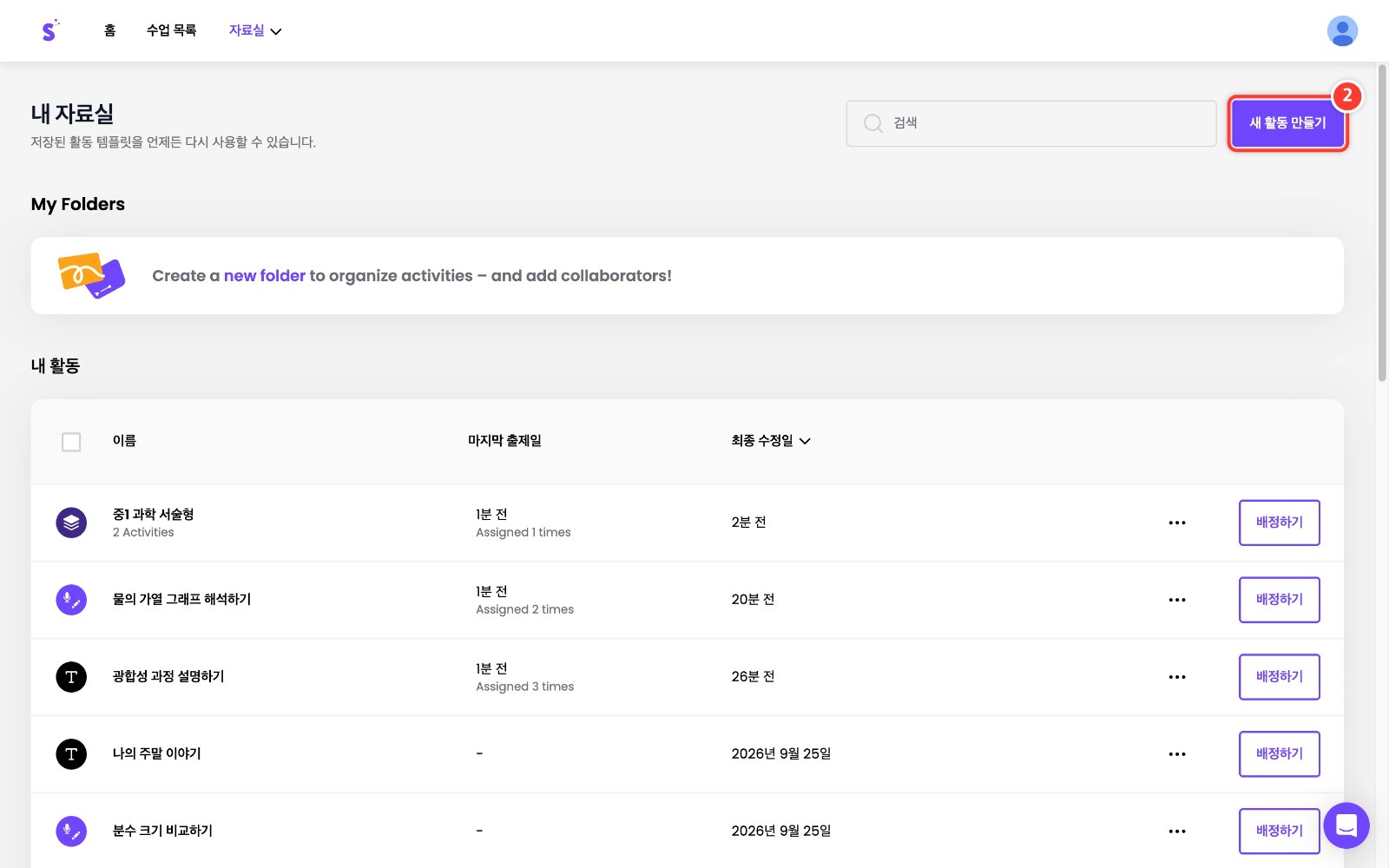Open the user profile avatar
The width and height of the screenshot is (1389, 868).
pyautogui.click(x=1342, y=31)
